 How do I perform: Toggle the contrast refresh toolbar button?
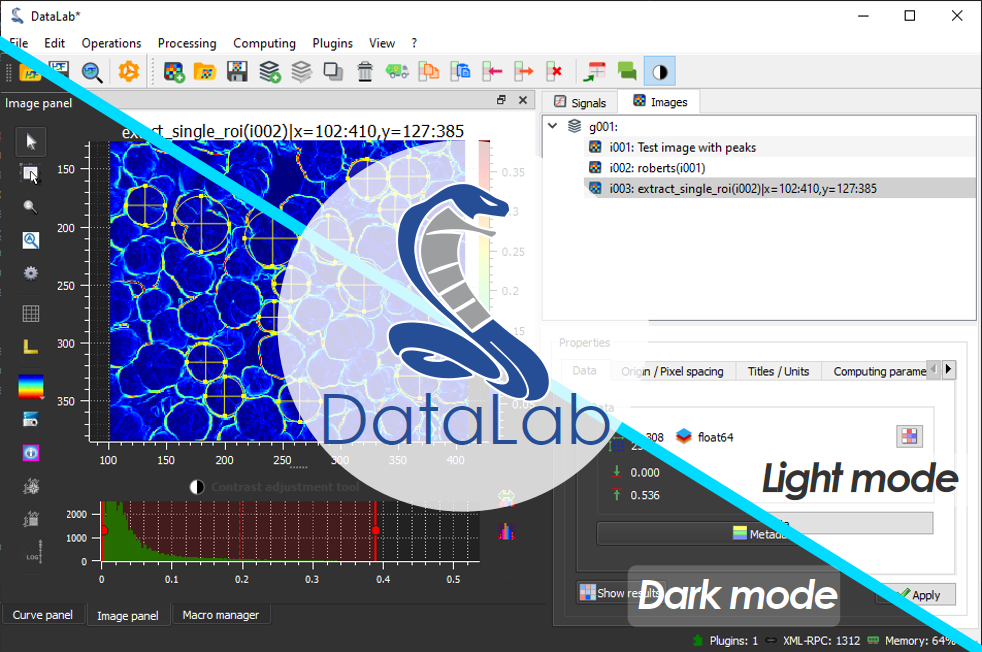659,71
